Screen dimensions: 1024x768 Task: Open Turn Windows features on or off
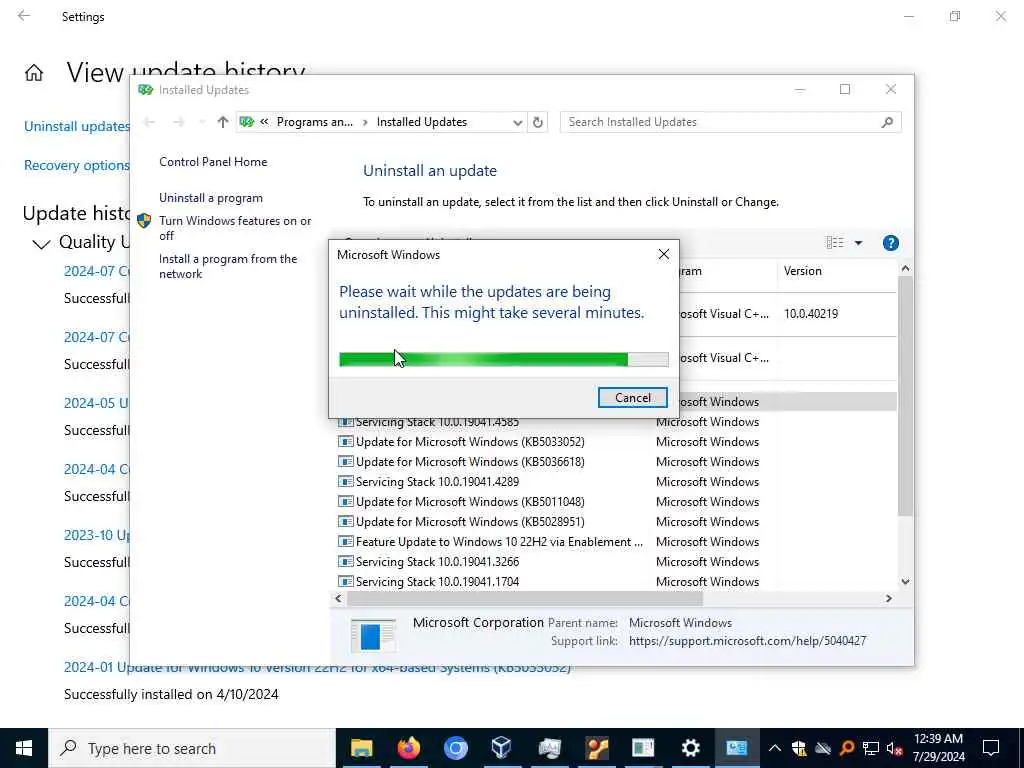(235, 228)
